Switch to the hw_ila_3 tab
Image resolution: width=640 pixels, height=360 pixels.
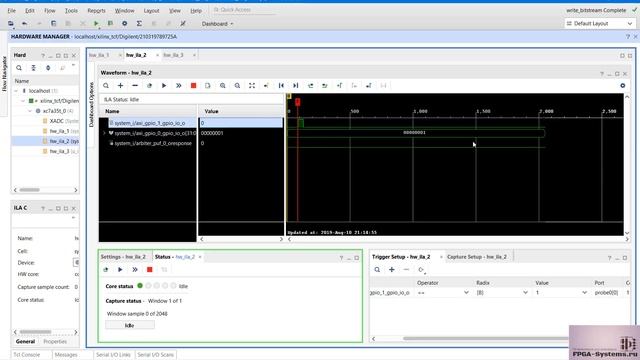pos(173,55)
